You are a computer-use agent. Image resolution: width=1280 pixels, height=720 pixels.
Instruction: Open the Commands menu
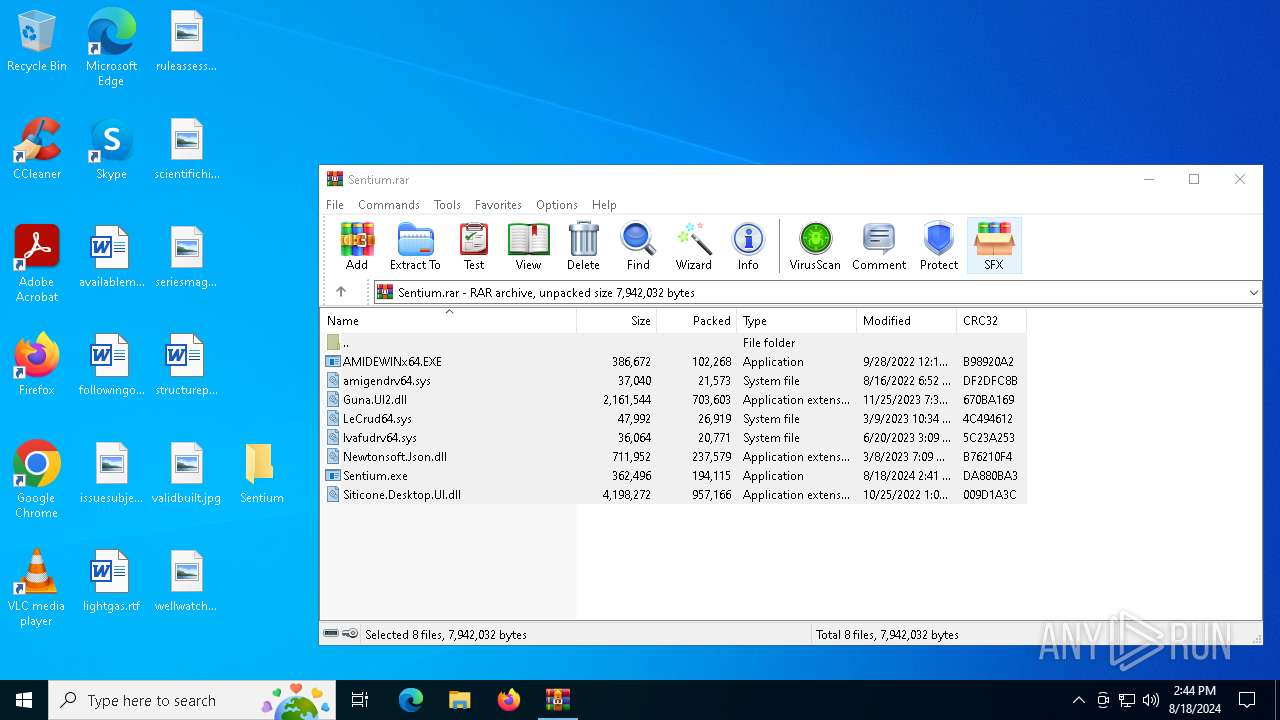point(389,204)
